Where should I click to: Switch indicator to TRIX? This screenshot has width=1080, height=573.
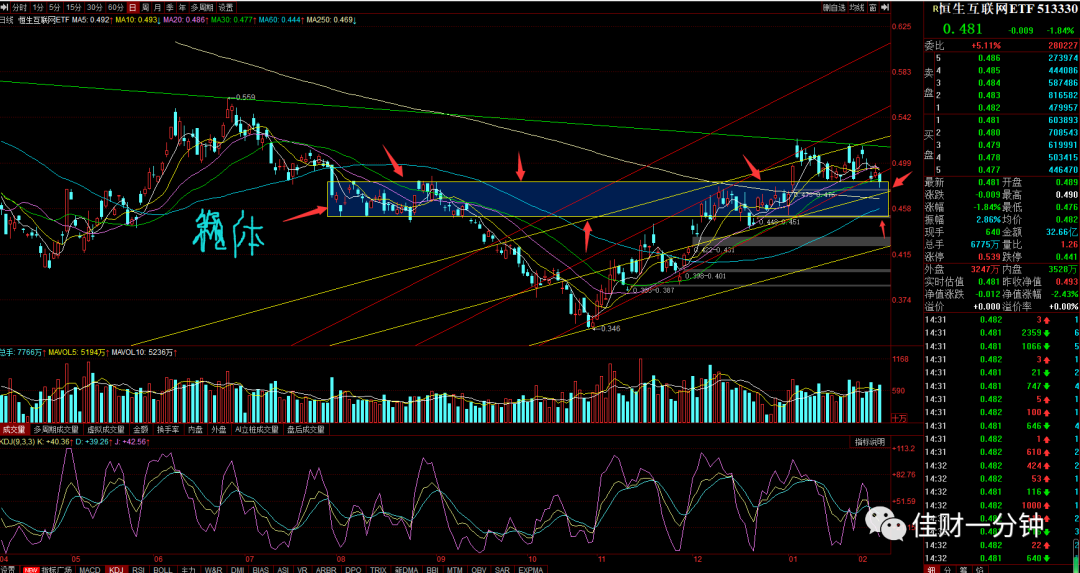click(378, 570)
